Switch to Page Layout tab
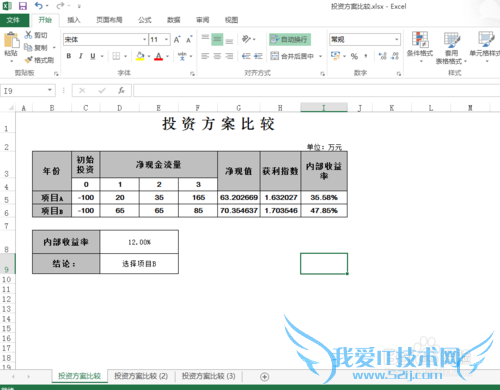Screen dimensions: 500x390 pyautogui.click(x=109, y=20)
